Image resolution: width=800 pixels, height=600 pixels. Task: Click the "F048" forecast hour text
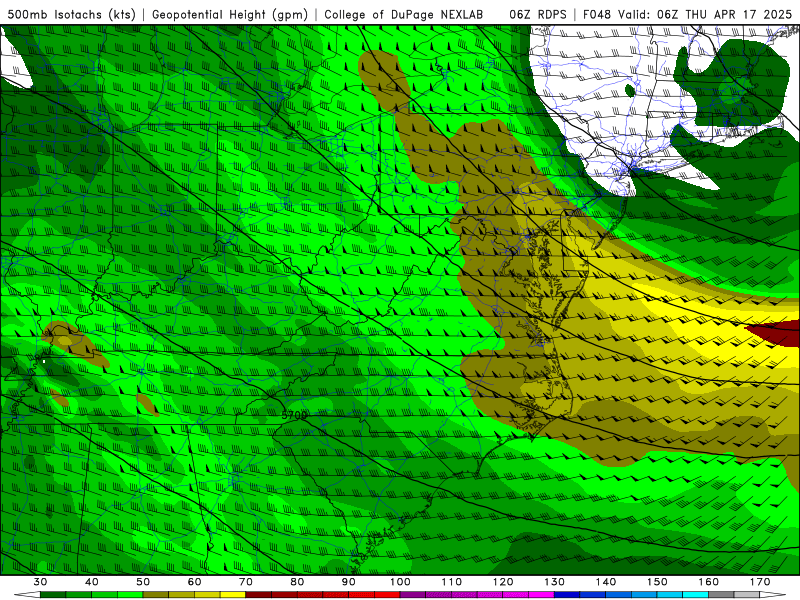click(x=597, y=15)
